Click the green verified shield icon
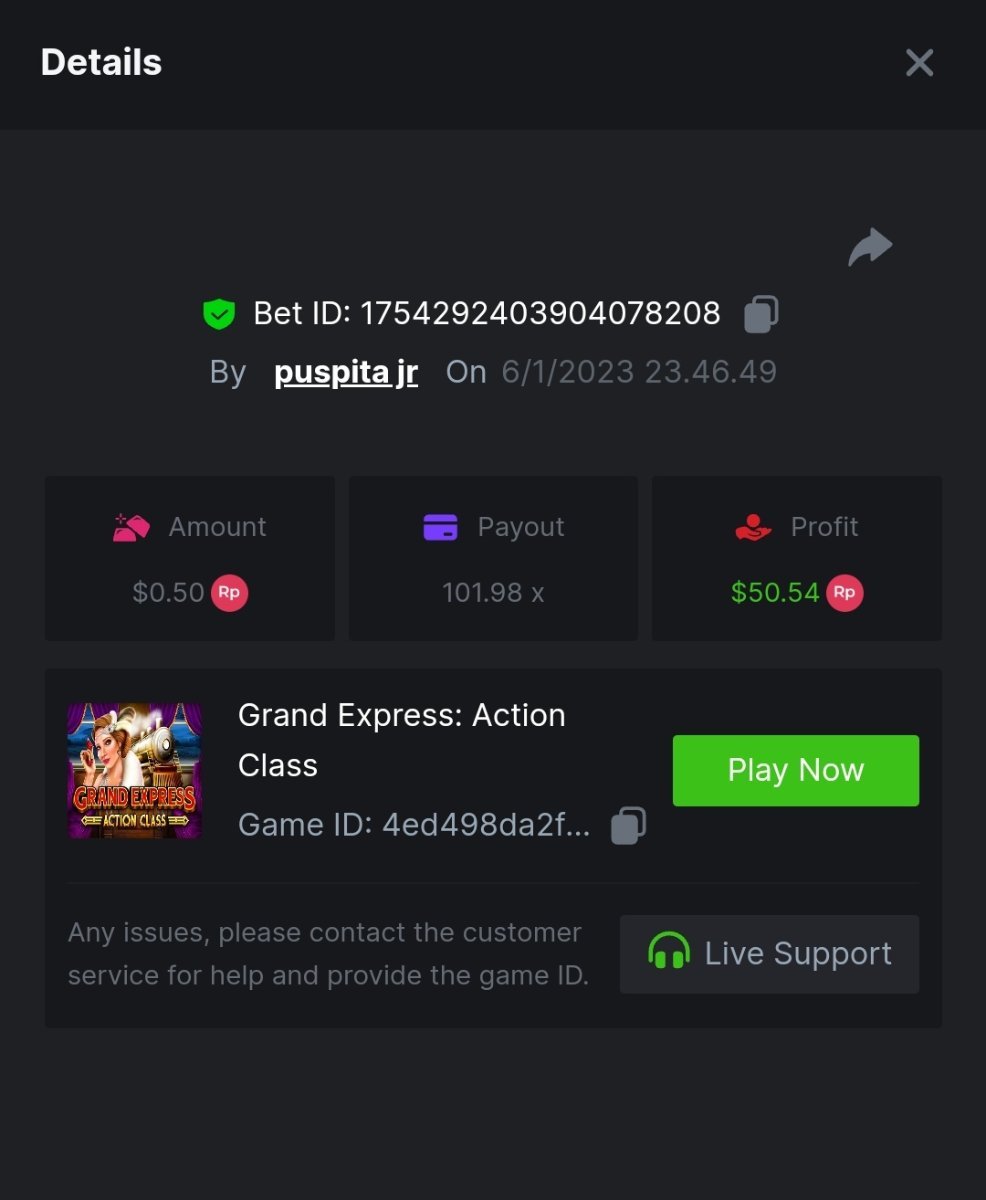The width and height of the screenshot is (986, 1200). 219,315
